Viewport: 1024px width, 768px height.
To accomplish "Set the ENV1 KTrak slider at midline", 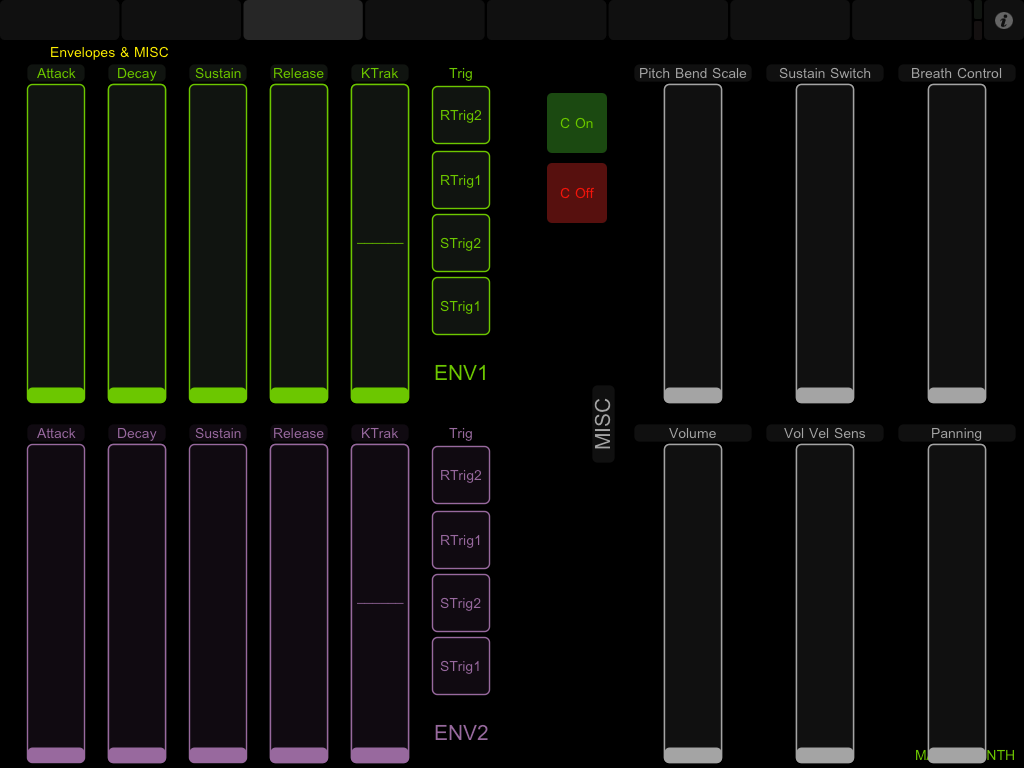I will pyautogui.click(x=380, y=243).
